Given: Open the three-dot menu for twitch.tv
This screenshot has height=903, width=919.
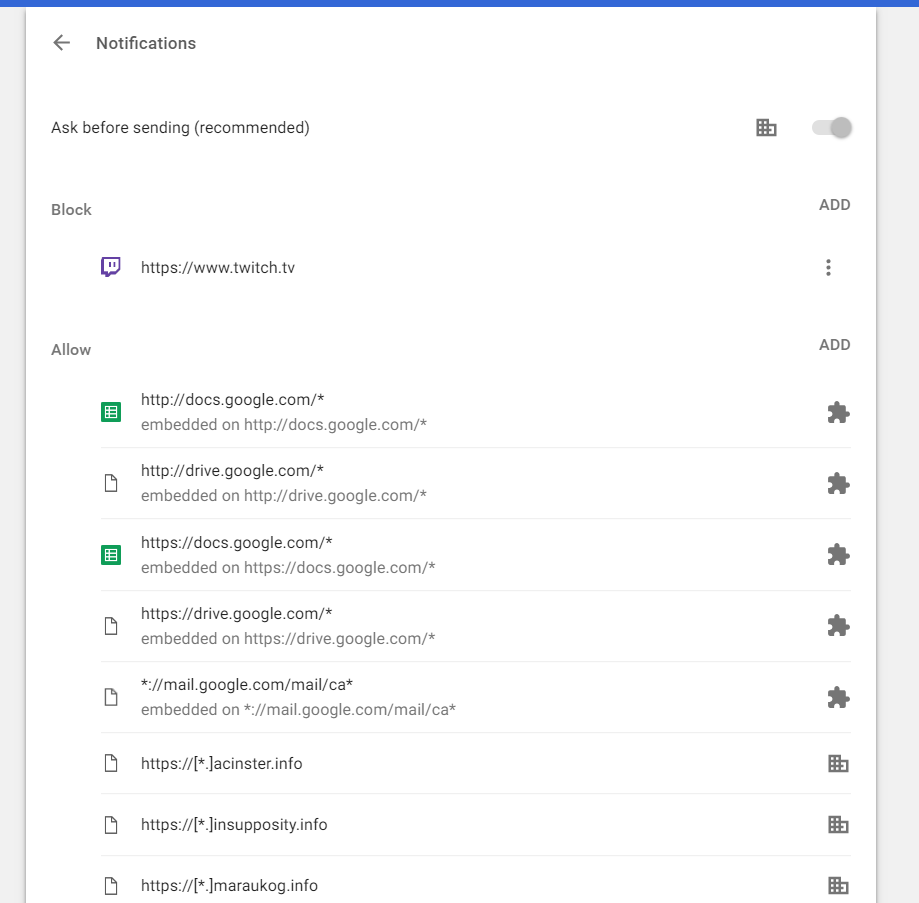Looking at the screenshot, I should tap(828, 268).
